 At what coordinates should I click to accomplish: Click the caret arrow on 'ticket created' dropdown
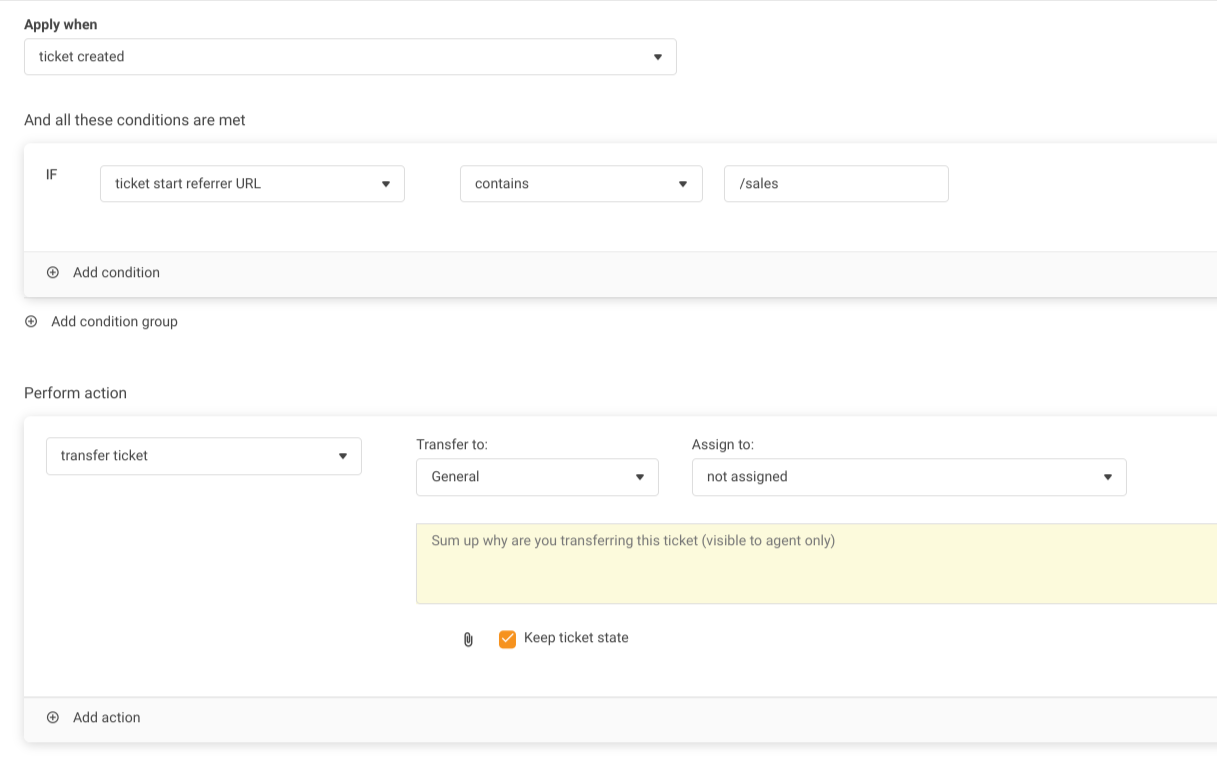pos(657,57)
